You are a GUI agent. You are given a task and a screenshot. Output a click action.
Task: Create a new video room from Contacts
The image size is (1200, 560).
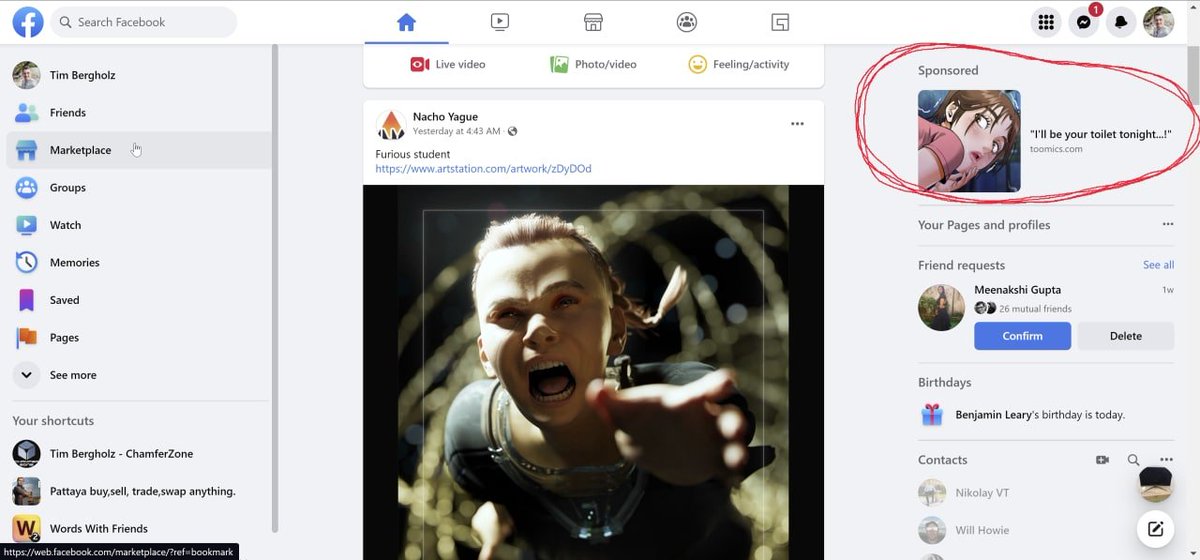[1102, 460]
